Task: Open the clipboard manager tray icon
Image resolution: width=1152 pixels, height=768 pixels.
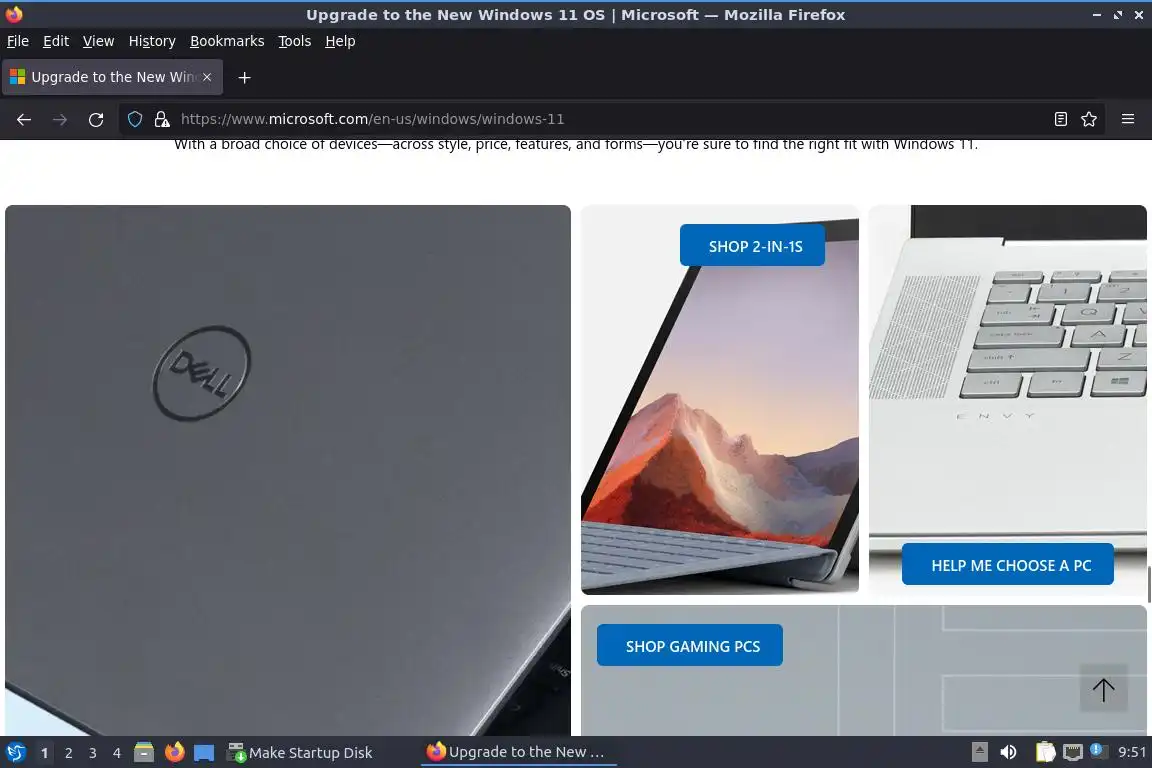Action: point(1045,752)
